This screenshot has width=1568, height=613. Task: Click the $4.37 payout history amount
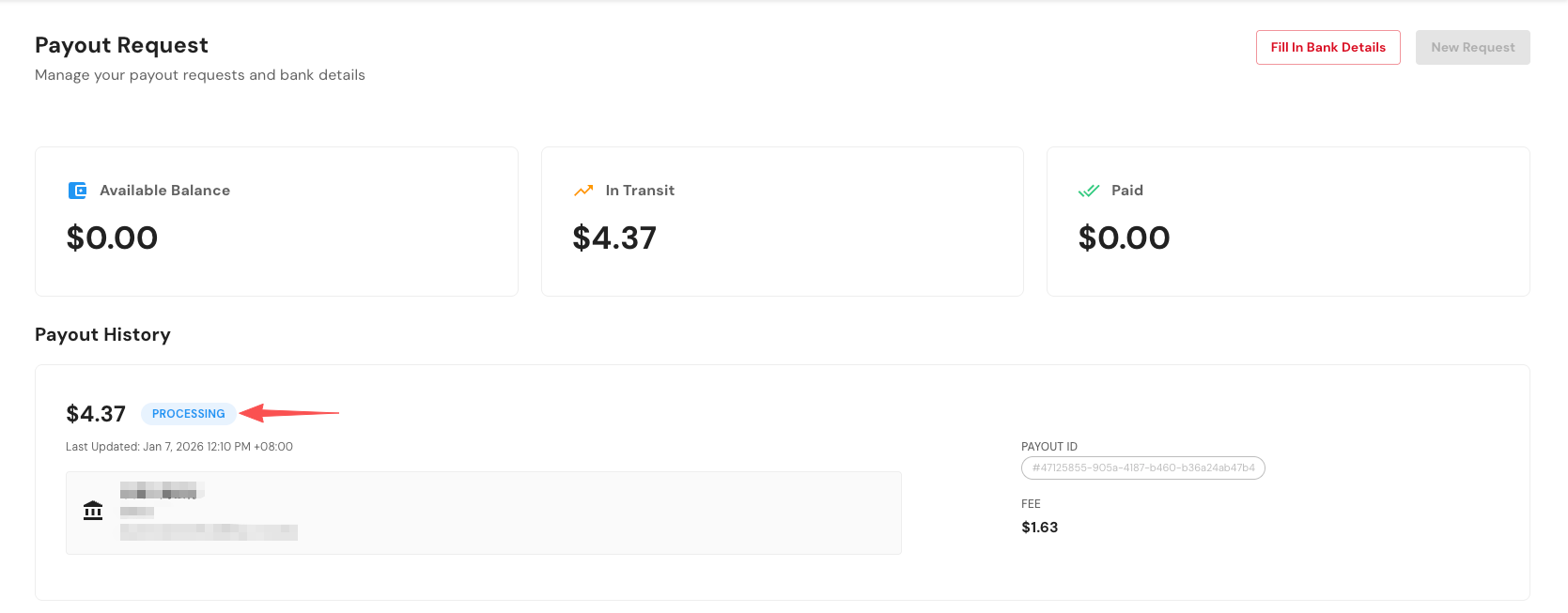[x=96, y=414]
